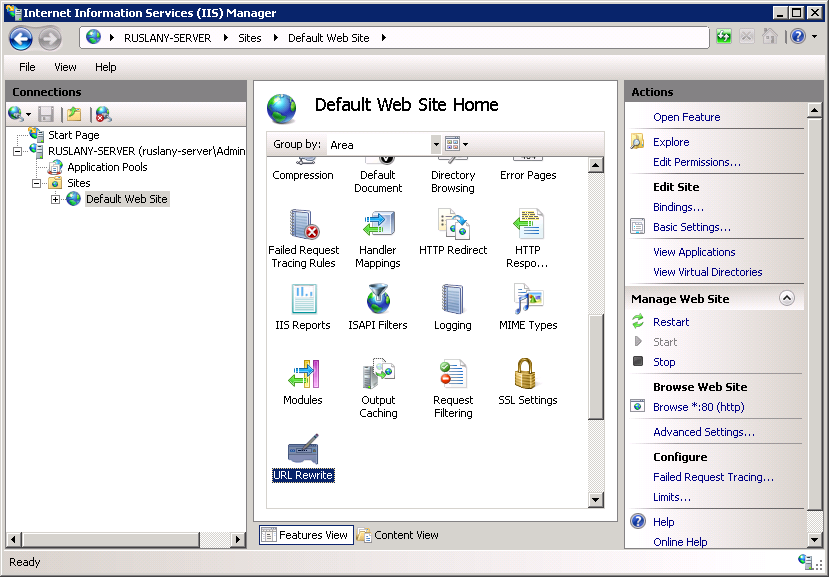Restart the web site
This screenshot has height=577, width=829.
(670, 321)
